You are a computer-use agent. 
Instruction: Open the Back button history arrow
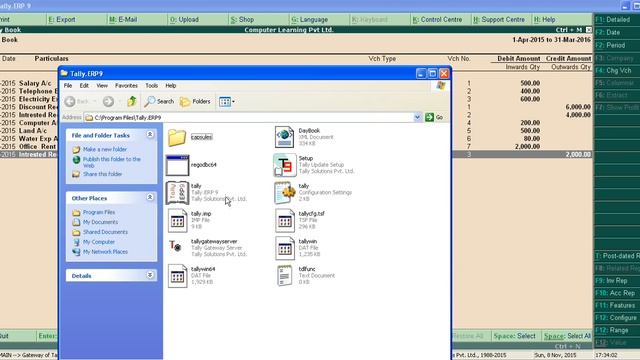point(94,101)
